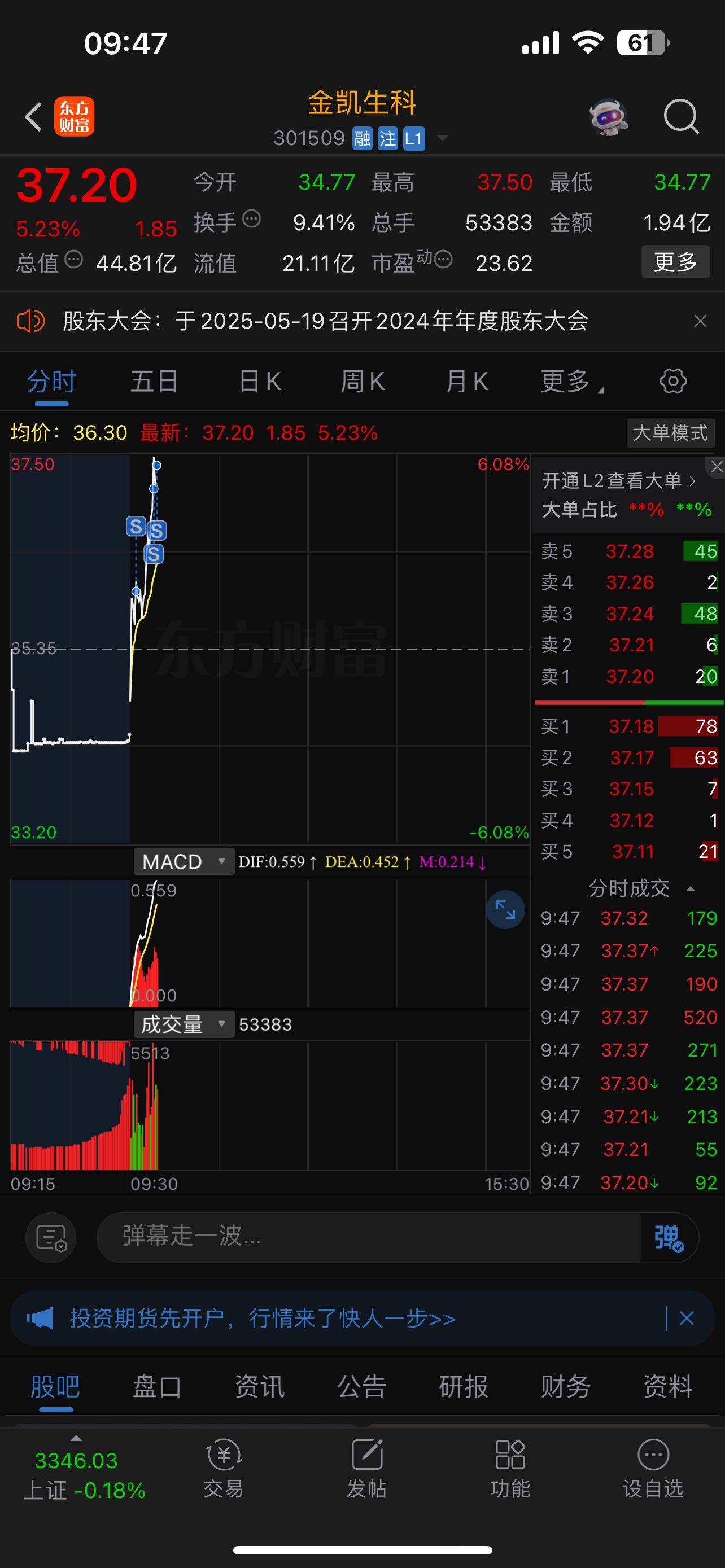Image resolution: width=725 pixels, height=1568 pixels.
Task: Tap the fullscreen expand chart icon
Action: tap(505, 909)
